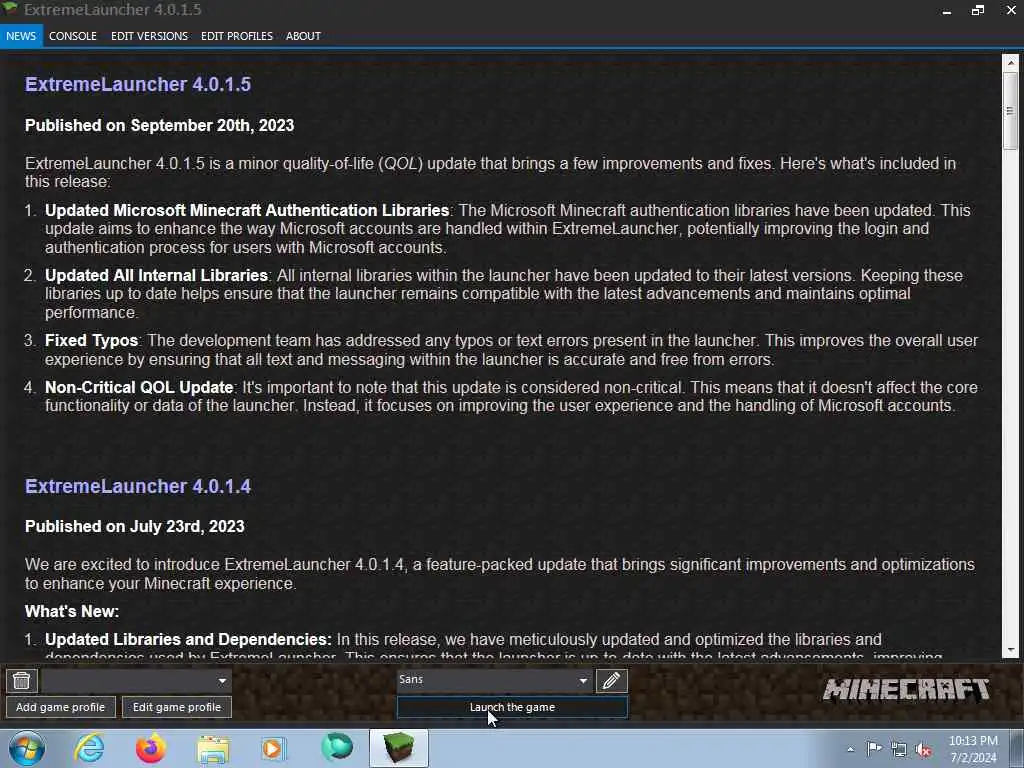Image resolution: width=1024 pixels, height=768 pixels.
Task: Click the news scrollbar thumb
Action: 1011,110
